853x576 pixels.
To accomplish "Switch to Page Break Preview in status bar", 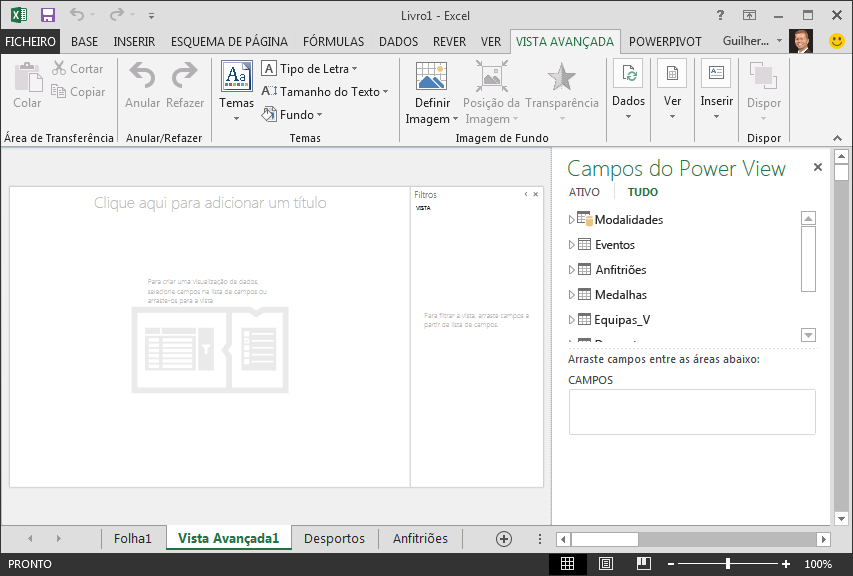I will (644, 564).
